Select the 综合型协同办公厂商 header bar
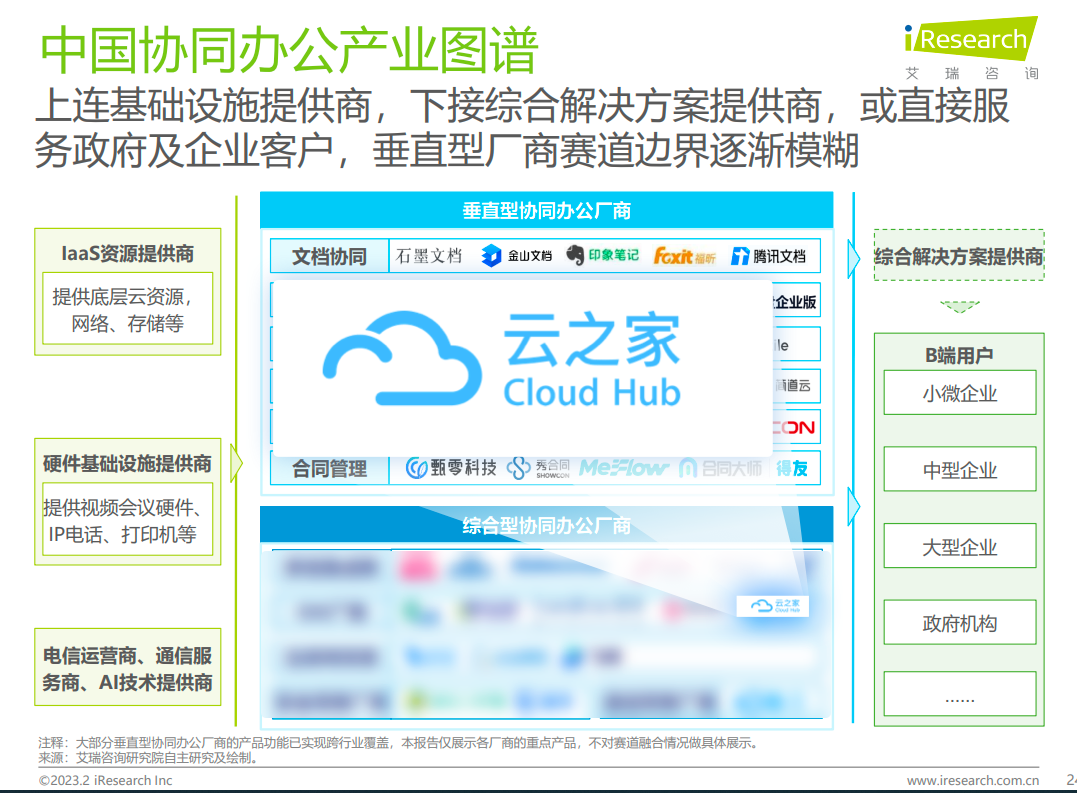The width and height of the screenshot is (1077, 793). [x=547, y=525]
